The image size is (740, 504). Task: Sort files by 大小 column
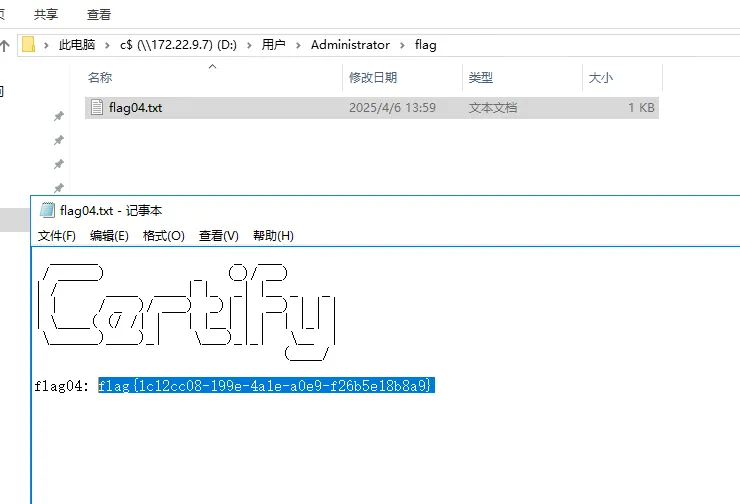[600, 77]
